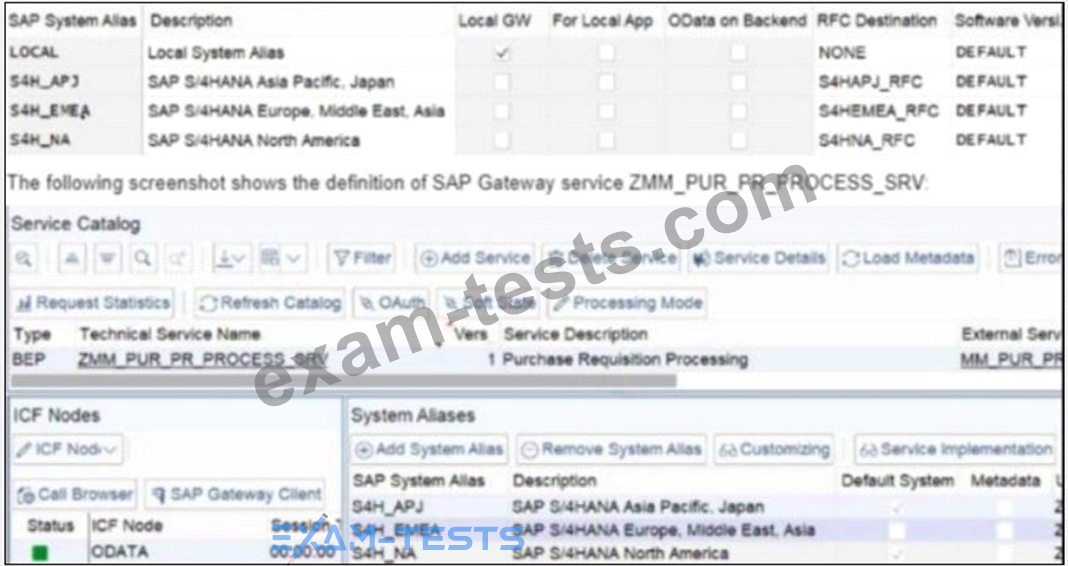Screen dimensions: 1068x566
Task: Click the Find Next icon
Action: [x=178, y=259]
